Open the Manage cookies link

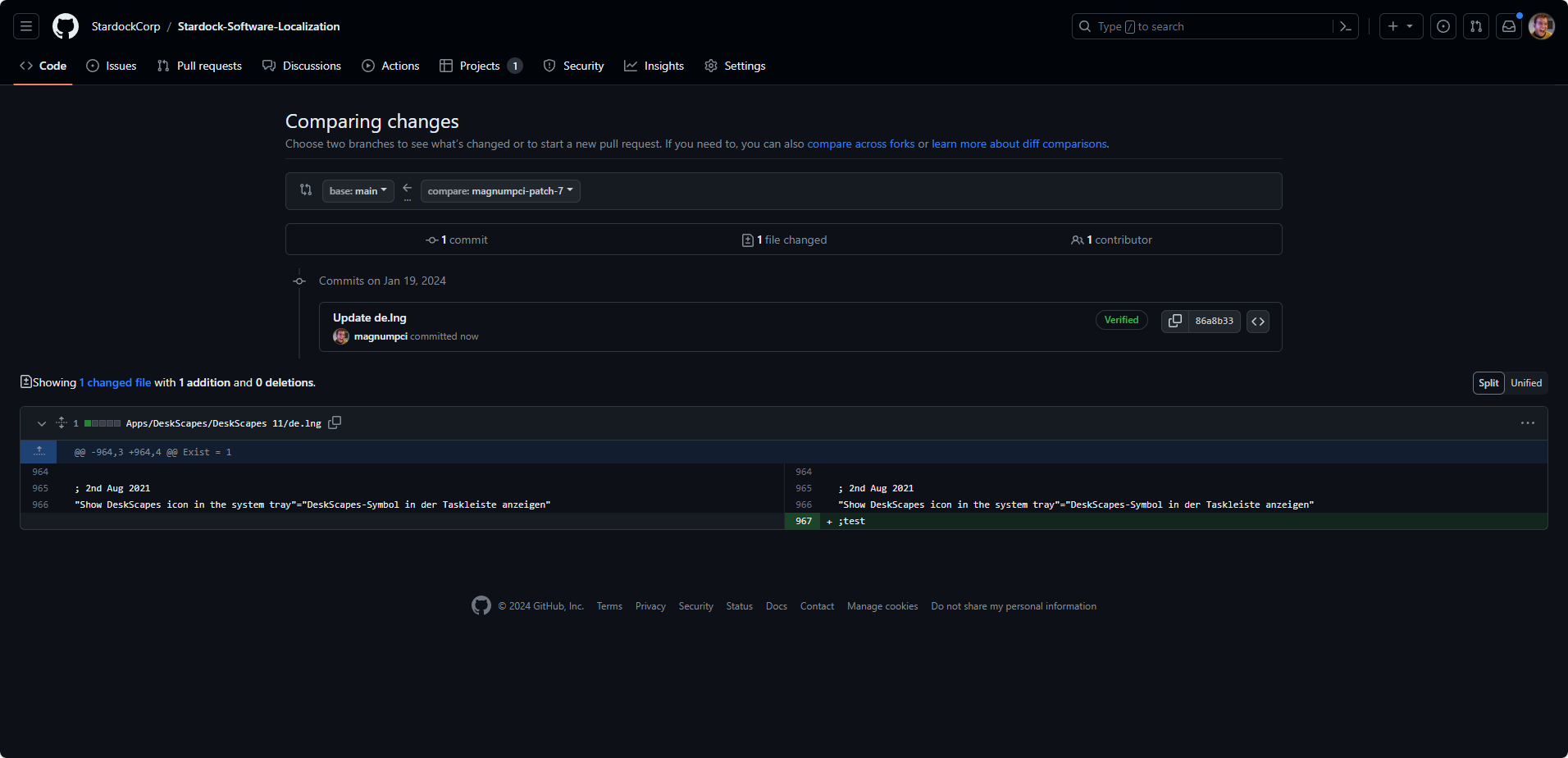(882, 606)
